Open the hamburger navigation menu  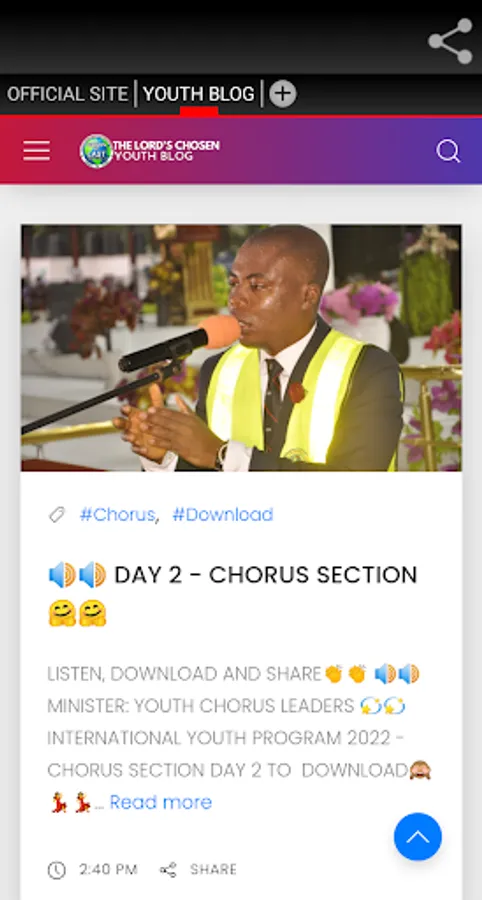[x=36, y=151]
